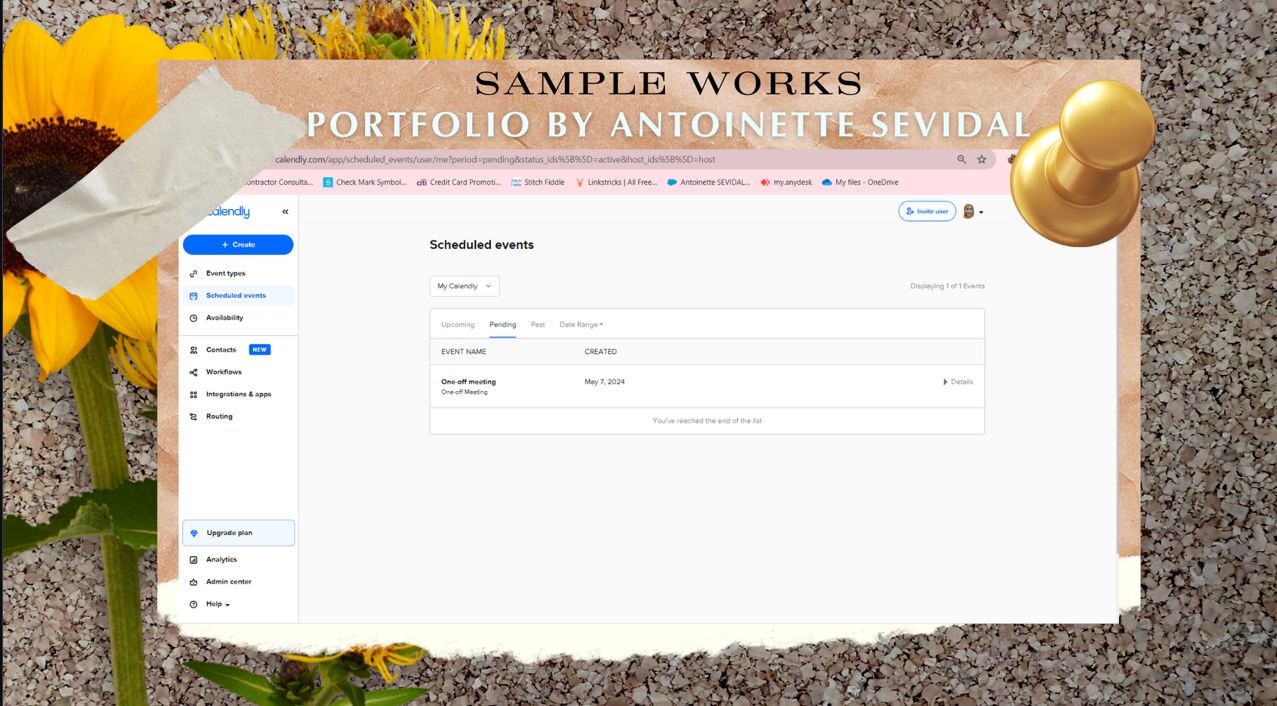
Task: Click the blue Create button
Action: (238, 245)
